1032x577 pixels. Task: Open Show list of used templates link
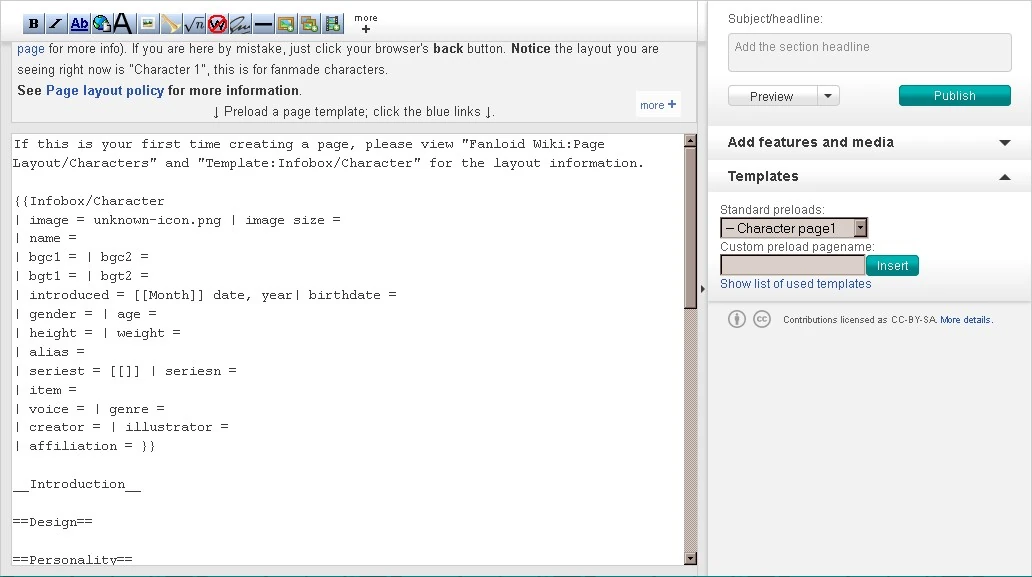click(x=795, y=284)
